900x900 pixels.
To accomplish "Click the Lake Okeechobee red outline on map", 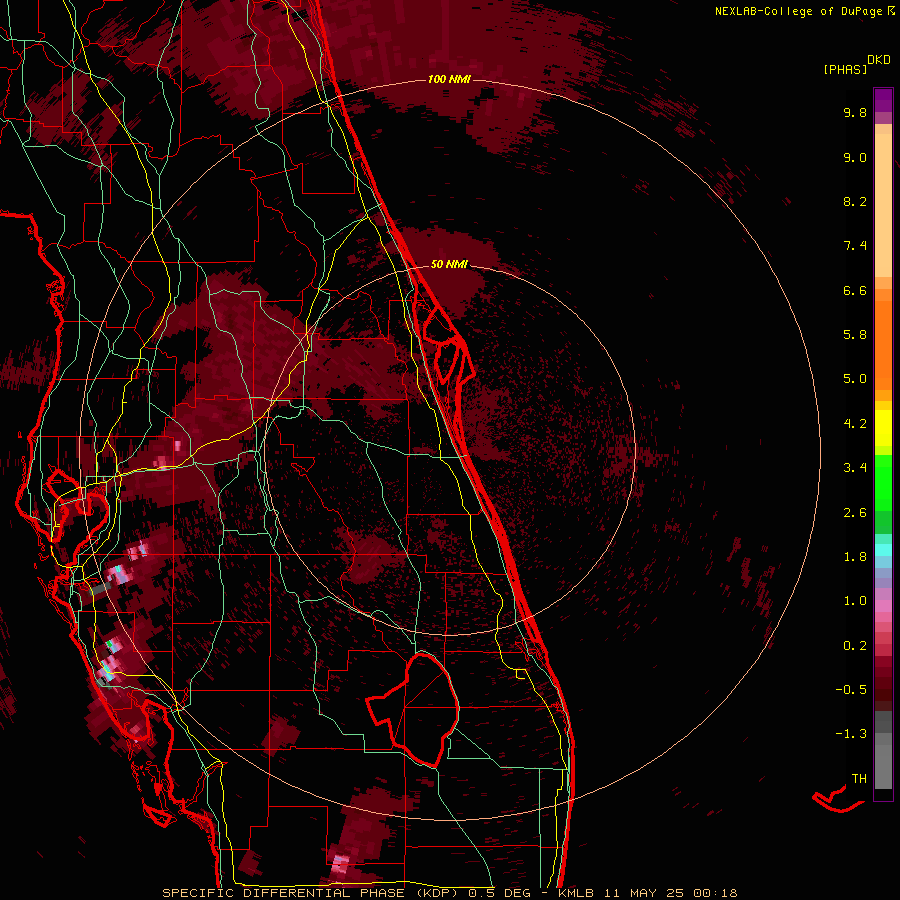I will 413,709.
